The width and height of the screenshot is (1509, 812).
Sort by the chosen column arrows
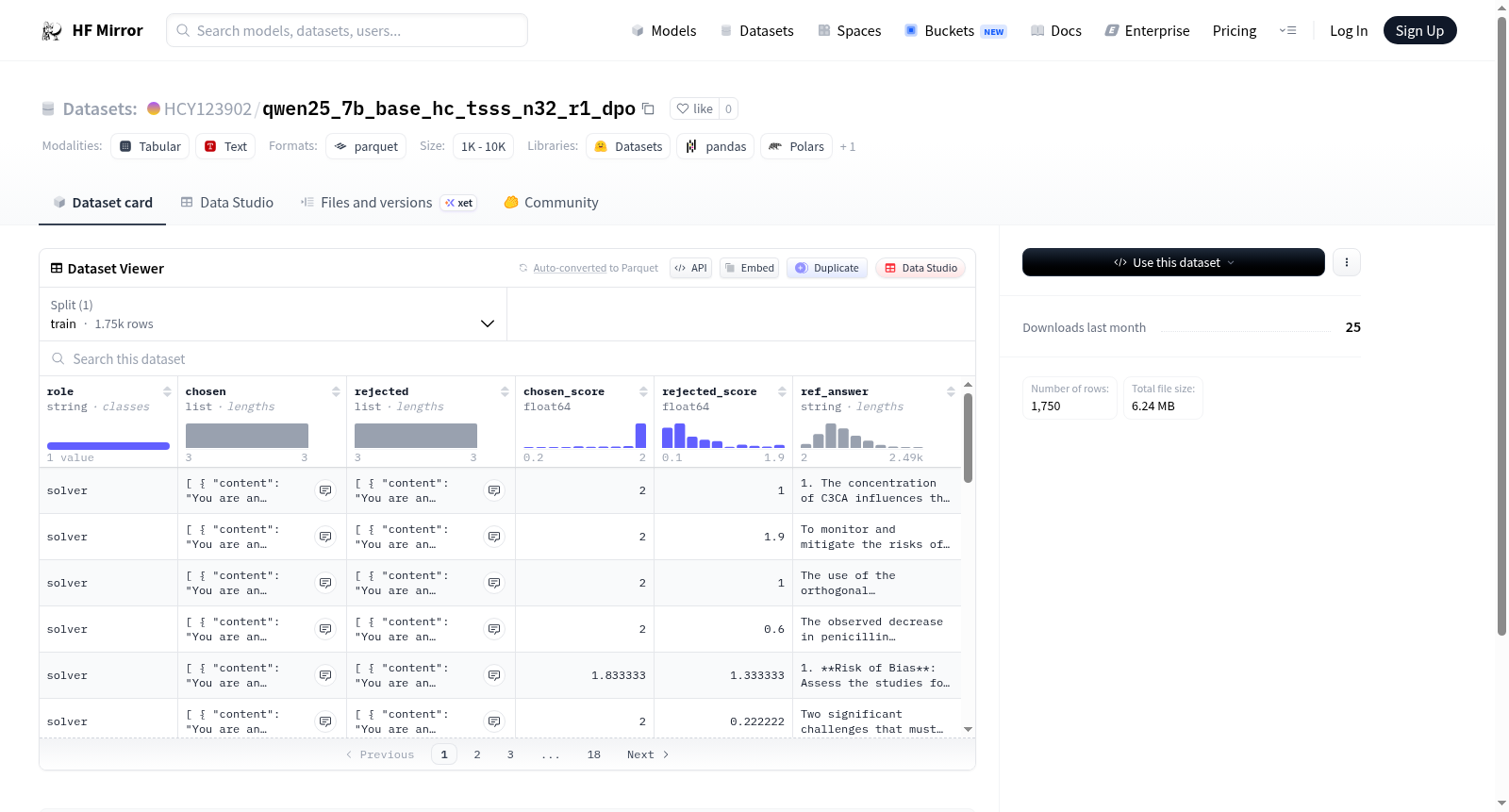[x=336, y=391]
